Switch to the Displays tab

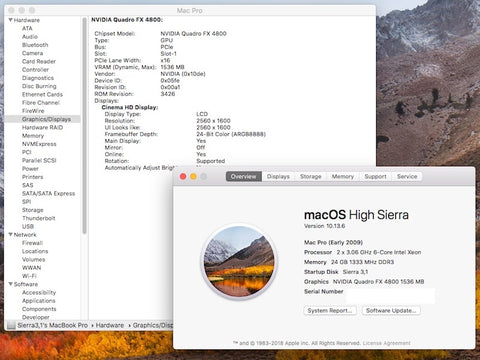[278, 176]
